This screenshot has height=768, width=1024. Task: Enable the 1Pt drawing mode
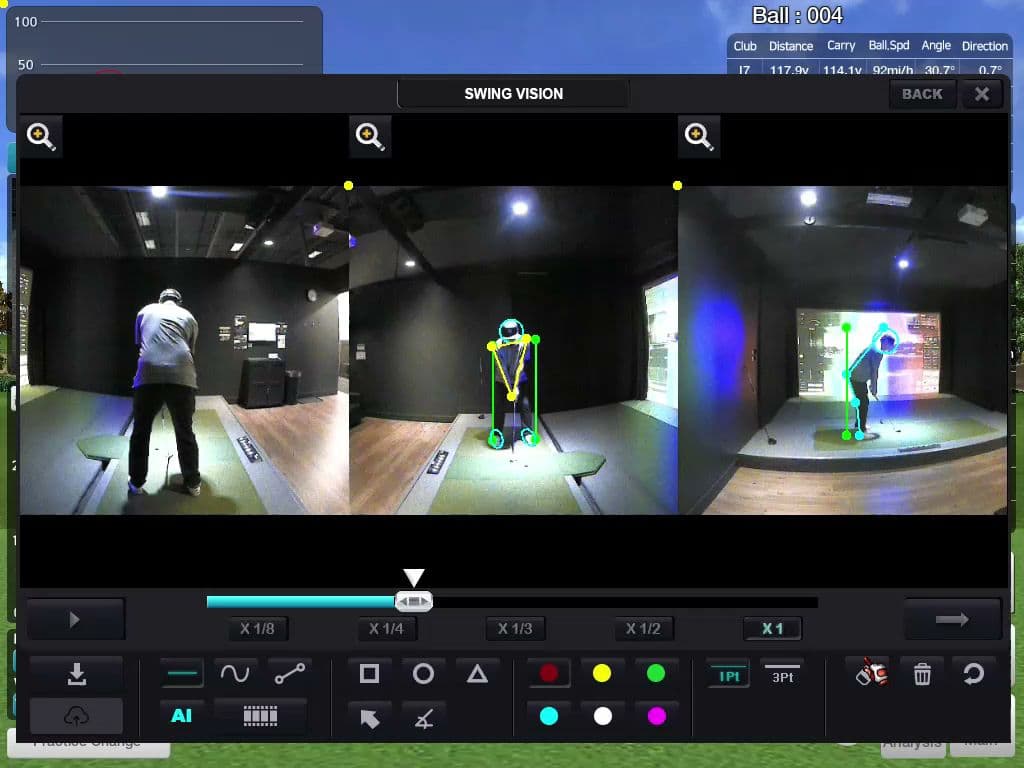(x=728, y=675)
